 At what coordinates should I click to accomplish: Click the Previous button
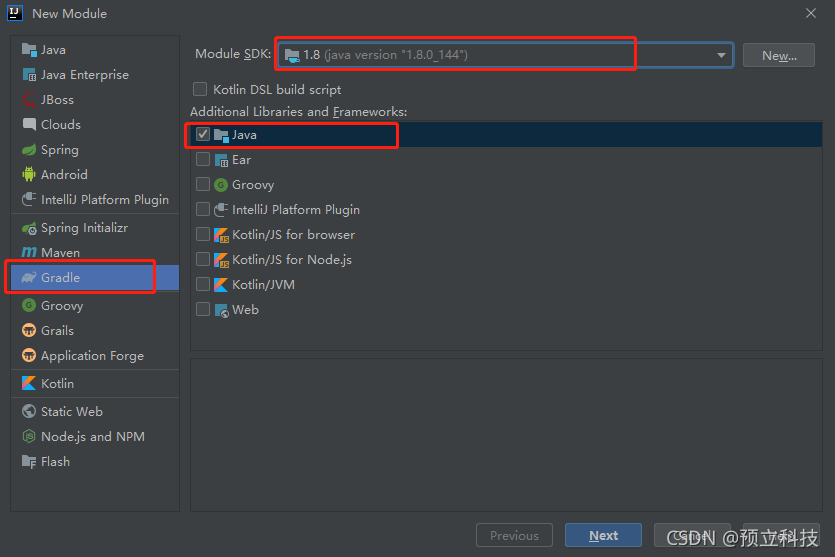514,535
